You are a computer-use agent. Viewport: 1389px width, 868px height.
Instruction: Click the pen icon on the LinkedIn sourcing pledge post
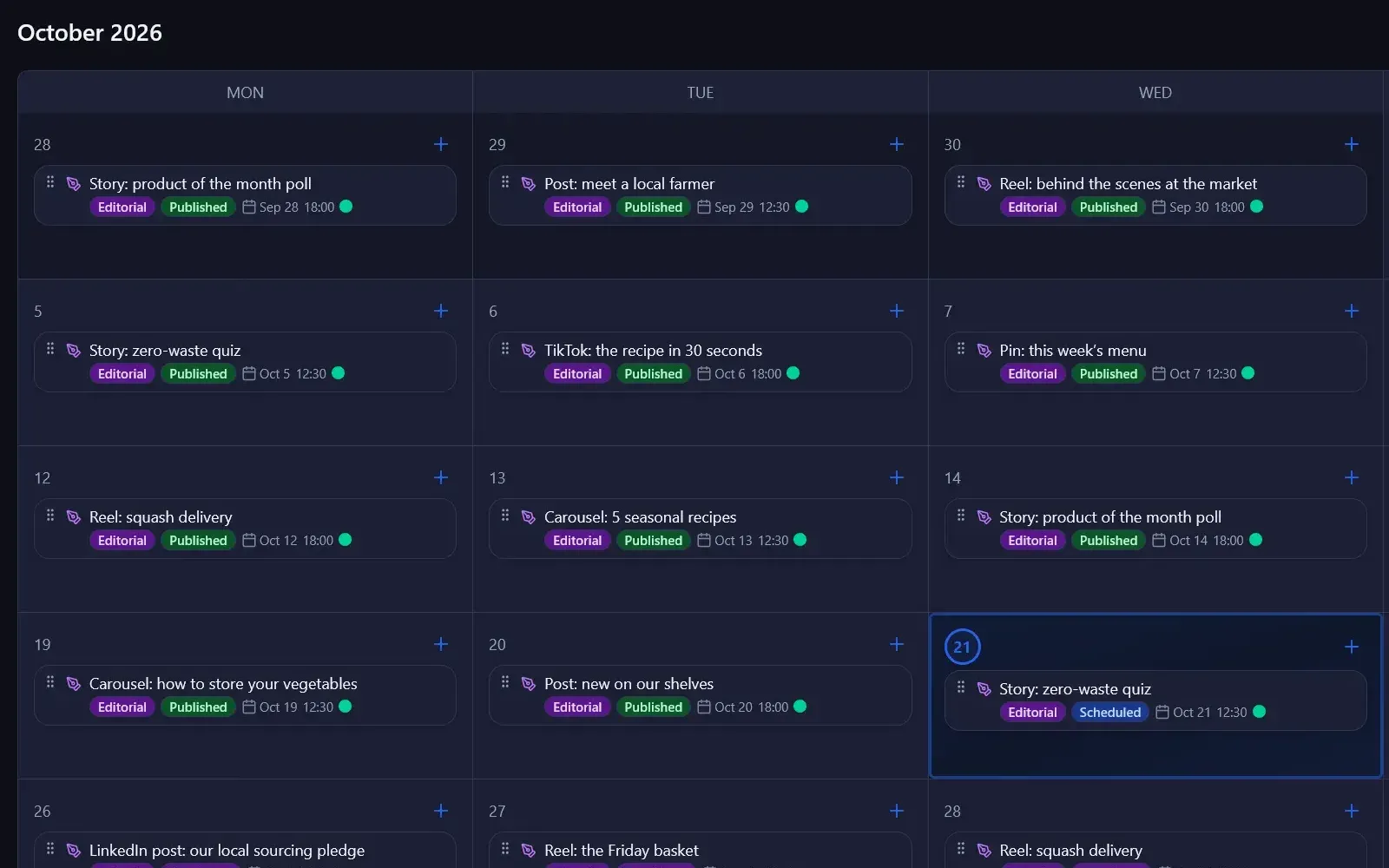point(74,851)
